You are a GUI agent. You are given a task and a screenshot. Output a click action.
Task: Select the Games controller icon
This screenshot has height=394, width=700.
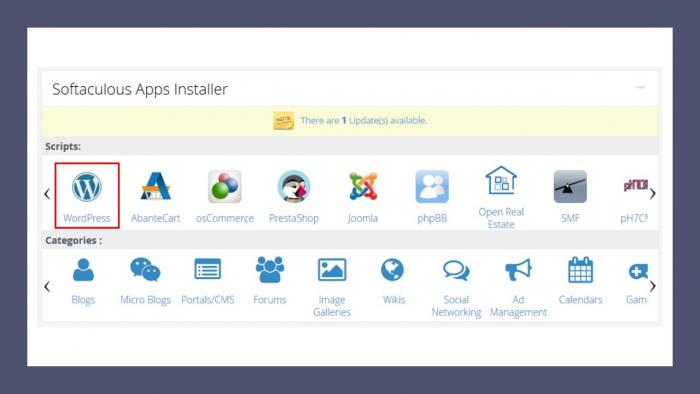[x=638, y=271]
